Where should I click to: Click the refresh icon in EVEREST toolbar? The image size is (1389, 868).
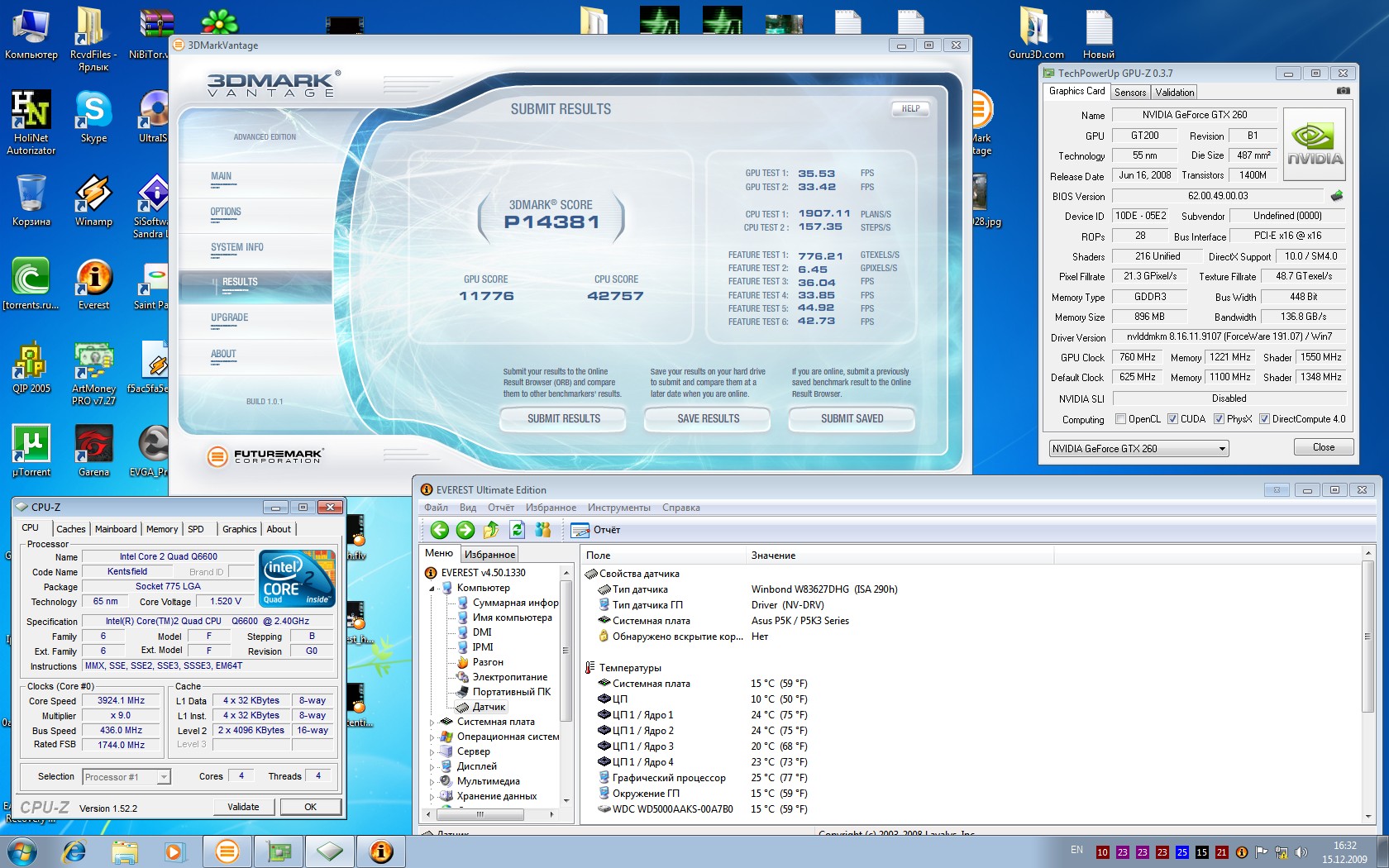click(517, 530)
